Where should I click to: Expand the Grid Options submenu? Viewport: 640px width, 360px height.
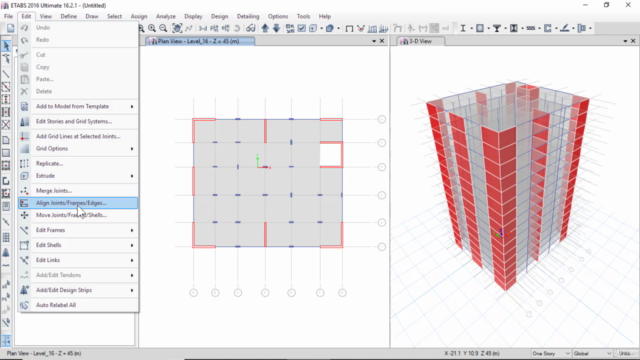(132, 149)
